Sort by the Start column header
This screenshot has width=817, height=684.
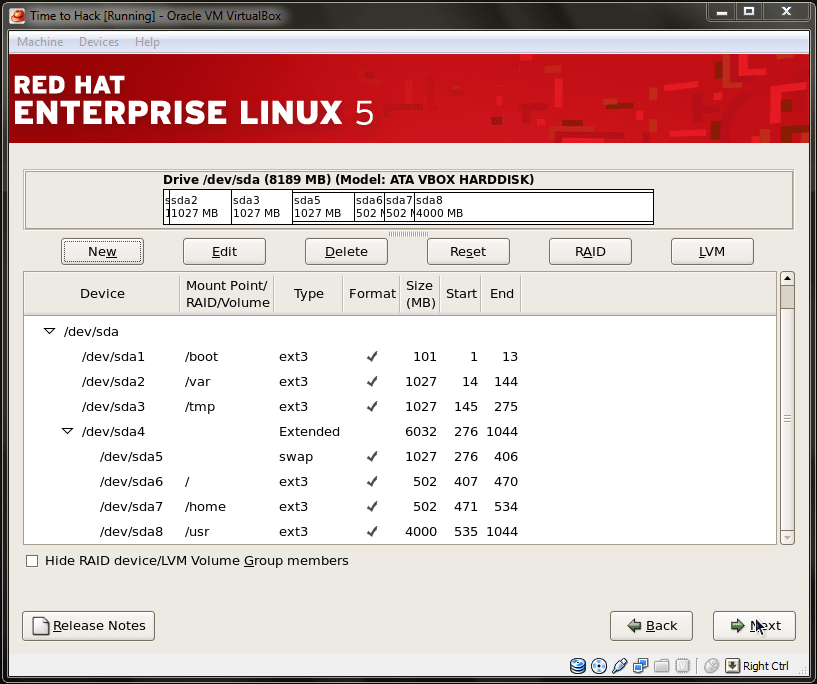point(461,294)
